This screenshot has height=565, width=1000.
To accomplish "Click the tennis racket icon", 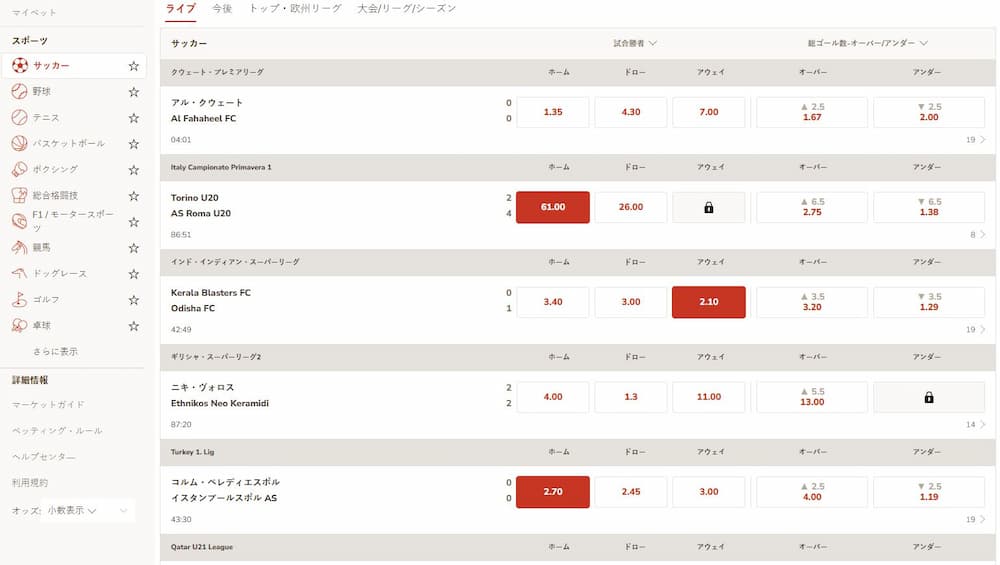I will [20, 117].
